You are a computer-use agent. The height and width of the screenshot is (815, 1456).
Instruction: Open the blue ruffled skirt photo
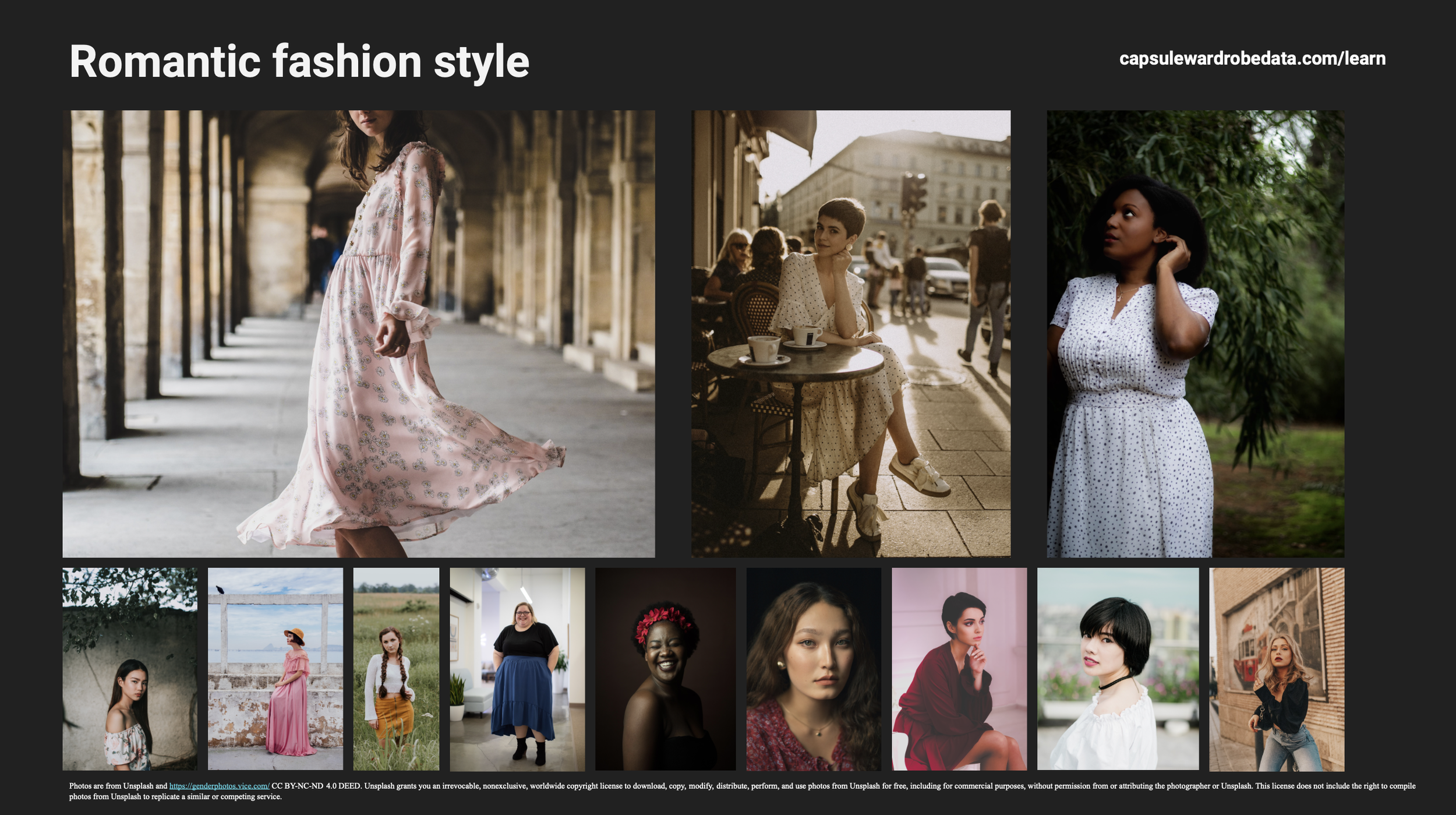point(517,669)
